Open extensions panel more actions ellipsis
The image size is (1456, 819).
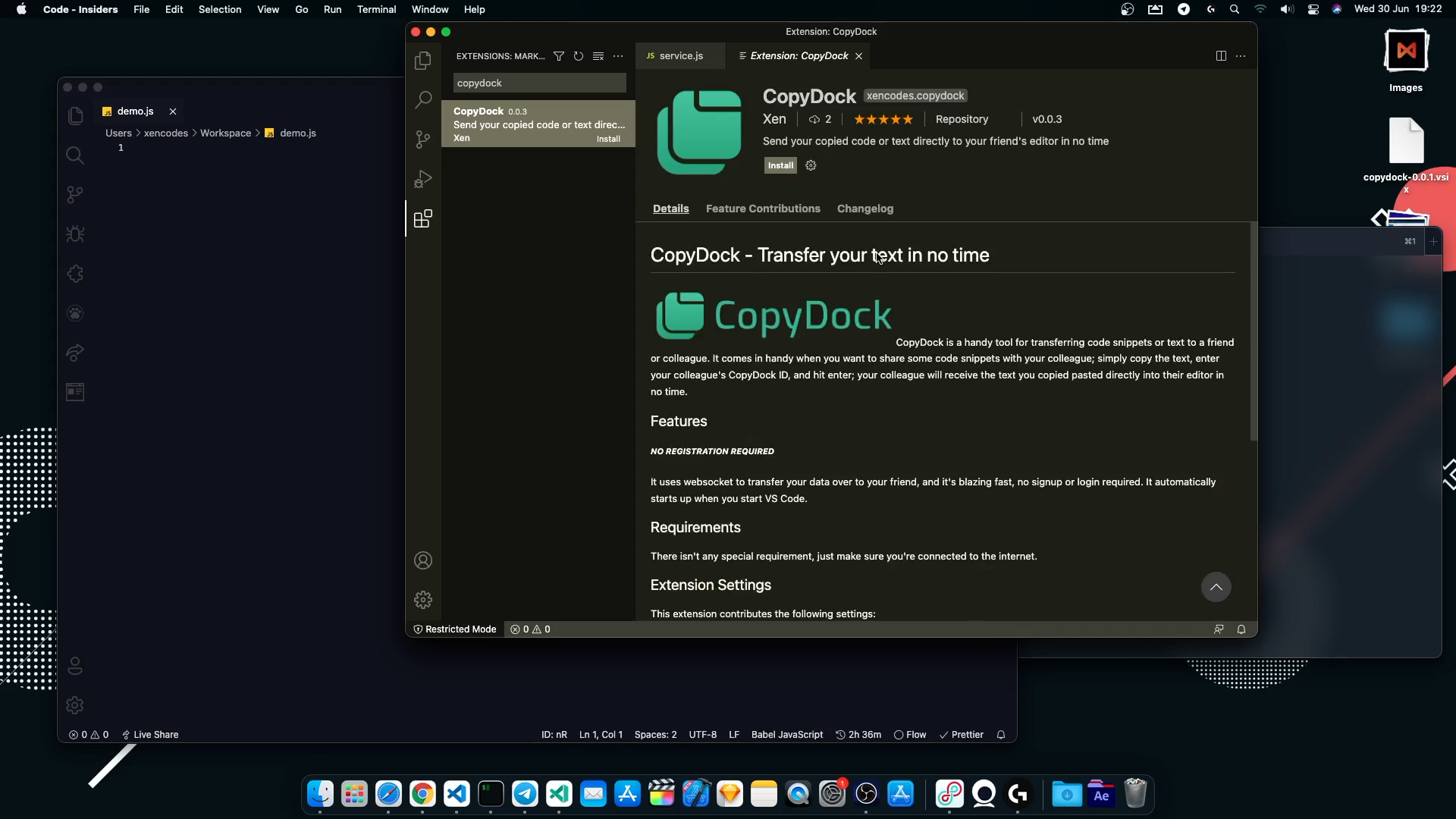(x=618, y=56)
